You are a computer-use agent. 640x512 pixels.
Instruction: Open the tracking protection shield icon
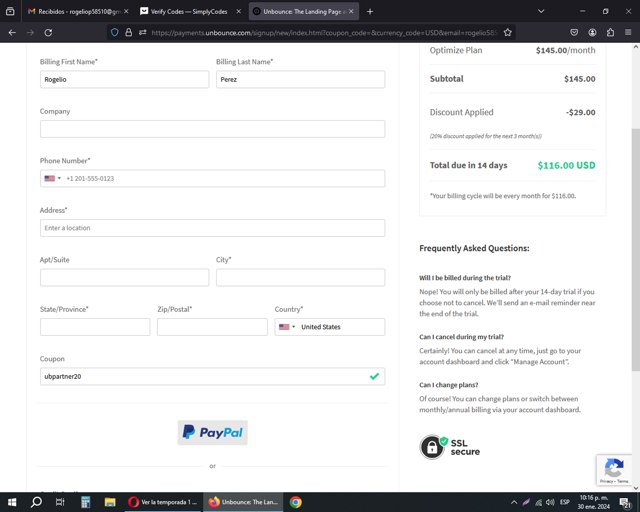[115, 33]
